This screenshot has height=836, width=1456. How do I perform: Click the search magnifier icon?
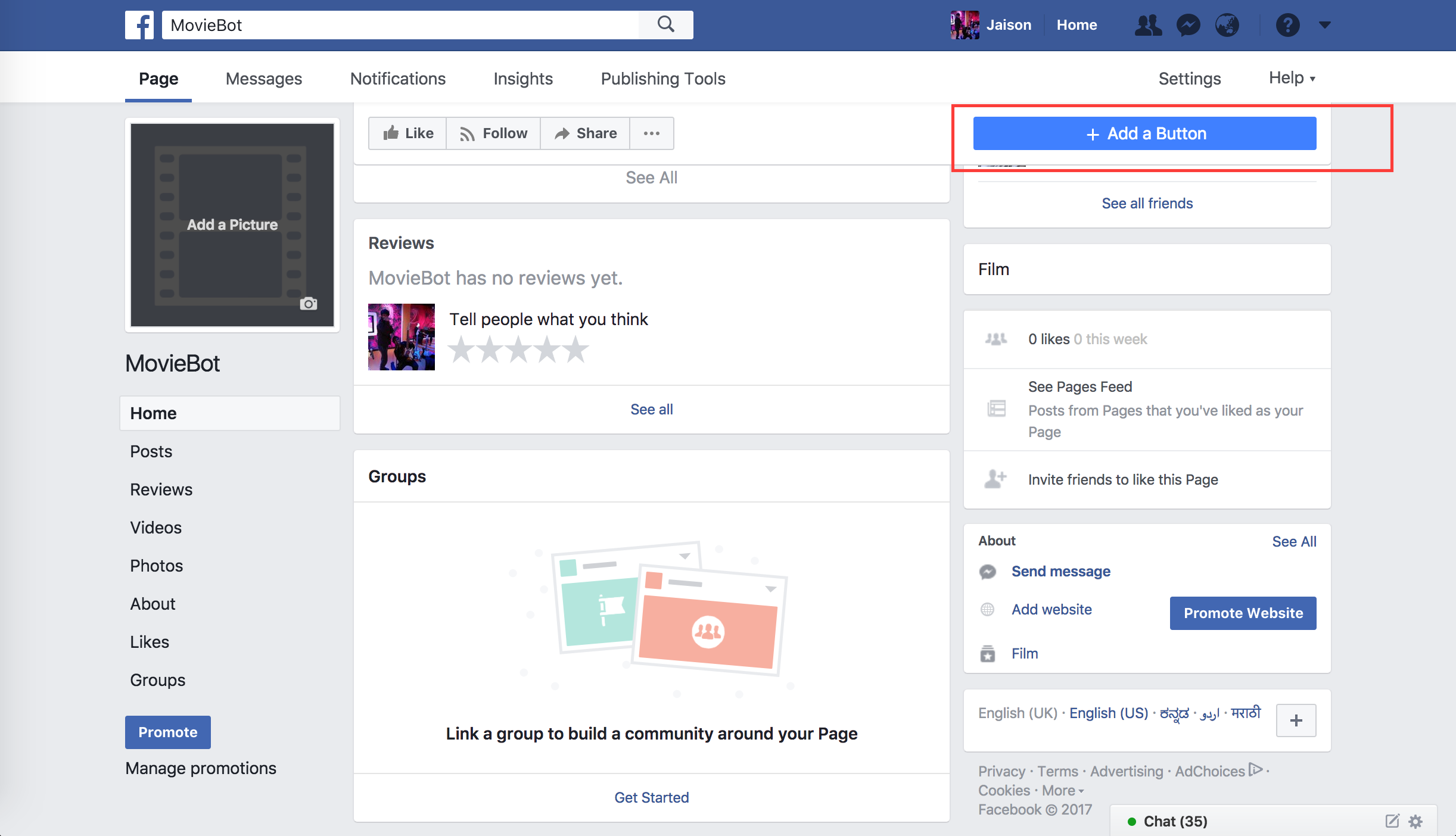(665, 25)
